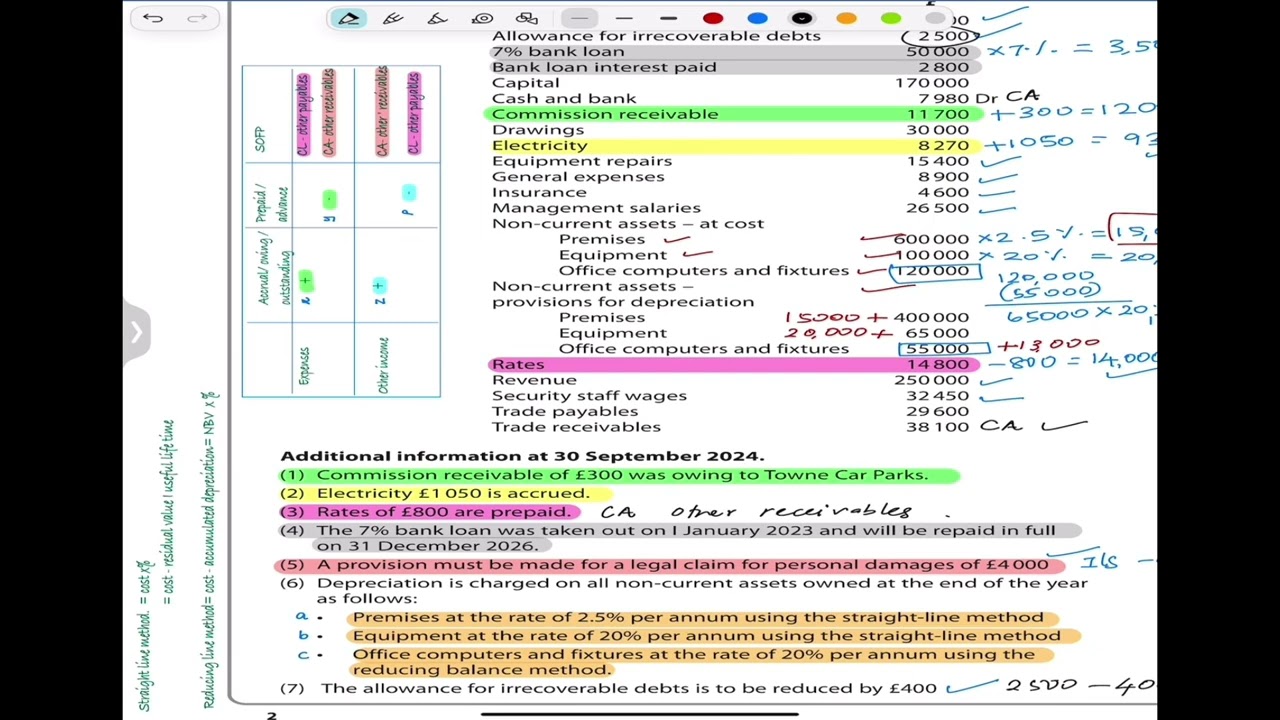
Task: Click the 'Drawings' row label
Action: coord(537,129)
